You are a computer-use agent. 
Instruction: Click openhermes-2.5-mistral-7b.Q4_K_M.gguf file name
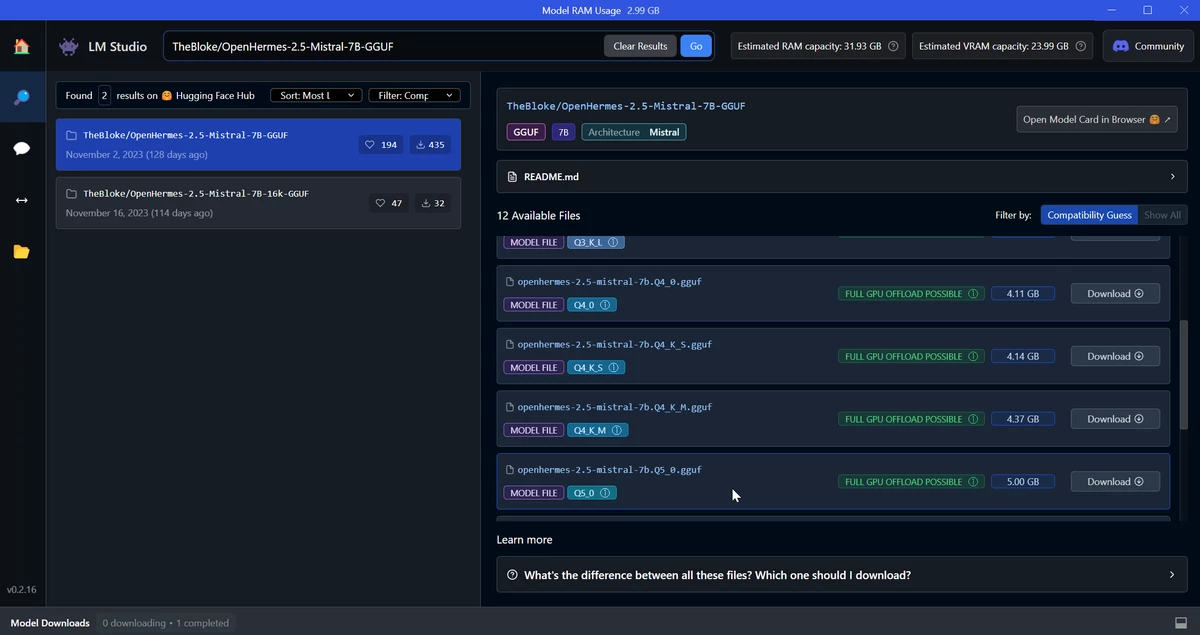pos(615,407)
